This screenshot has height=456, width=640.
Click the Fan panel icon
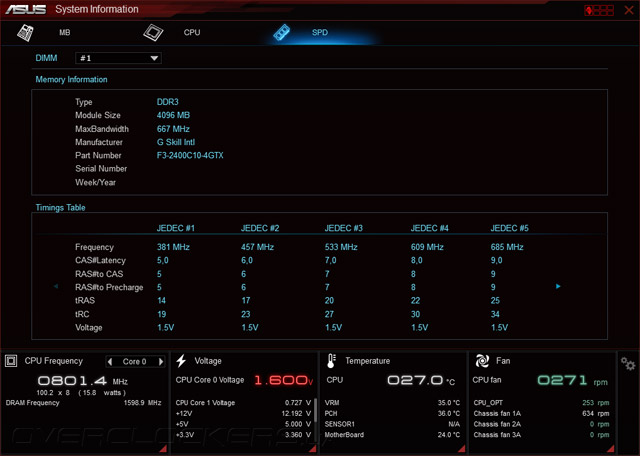[x=482, y=361]
